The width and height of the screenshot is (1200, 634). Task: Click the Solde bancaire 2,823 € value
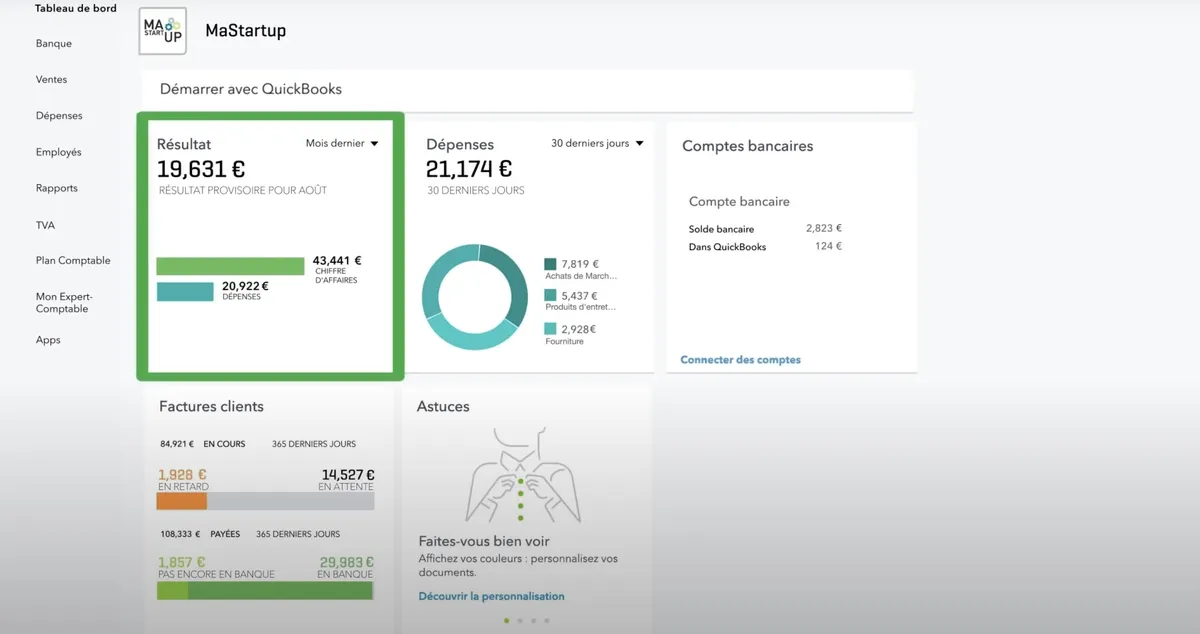[x=824, y=228]
